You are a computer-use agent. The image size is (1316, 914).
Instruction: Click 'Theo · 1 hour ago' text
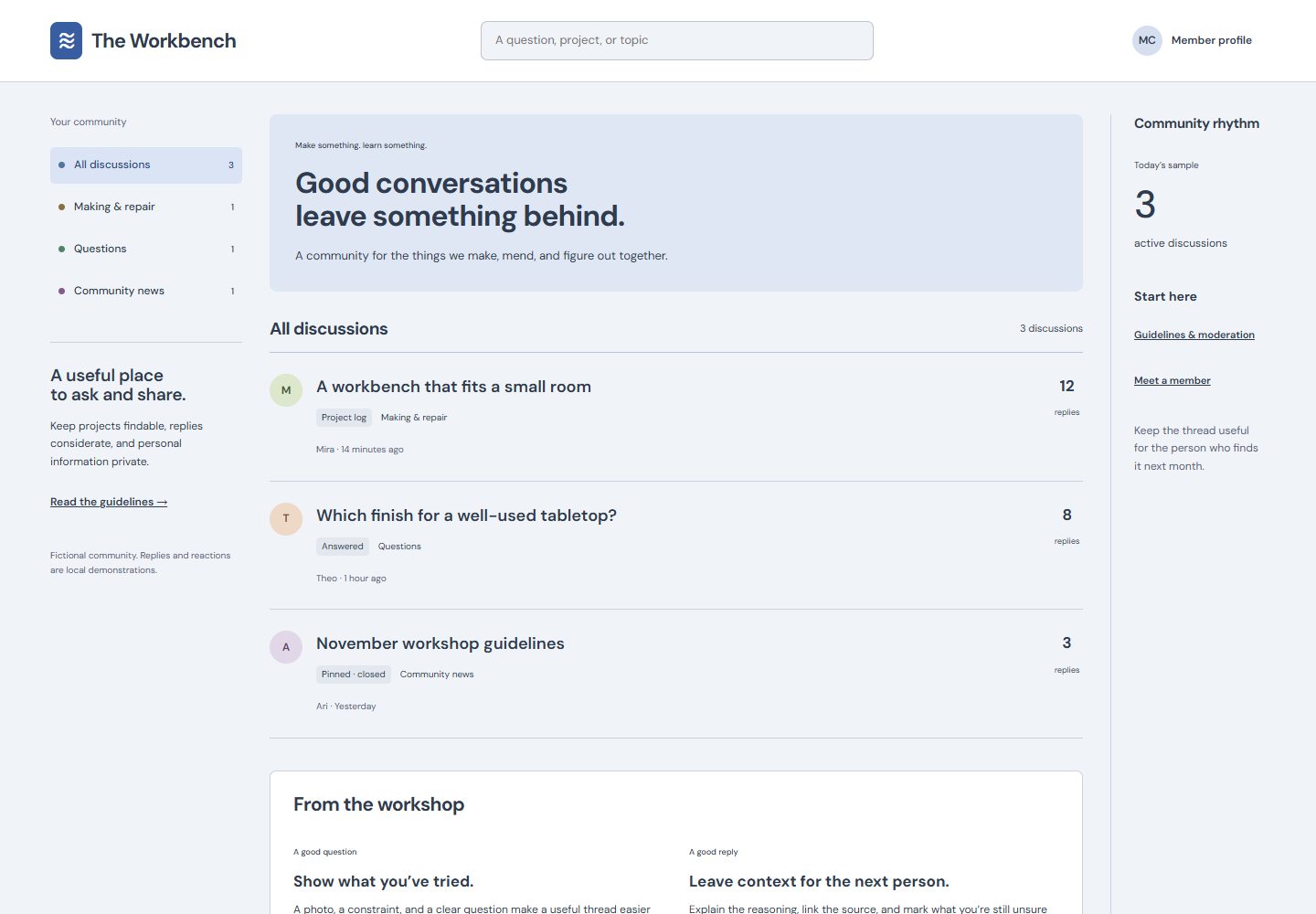coord(351,579)
